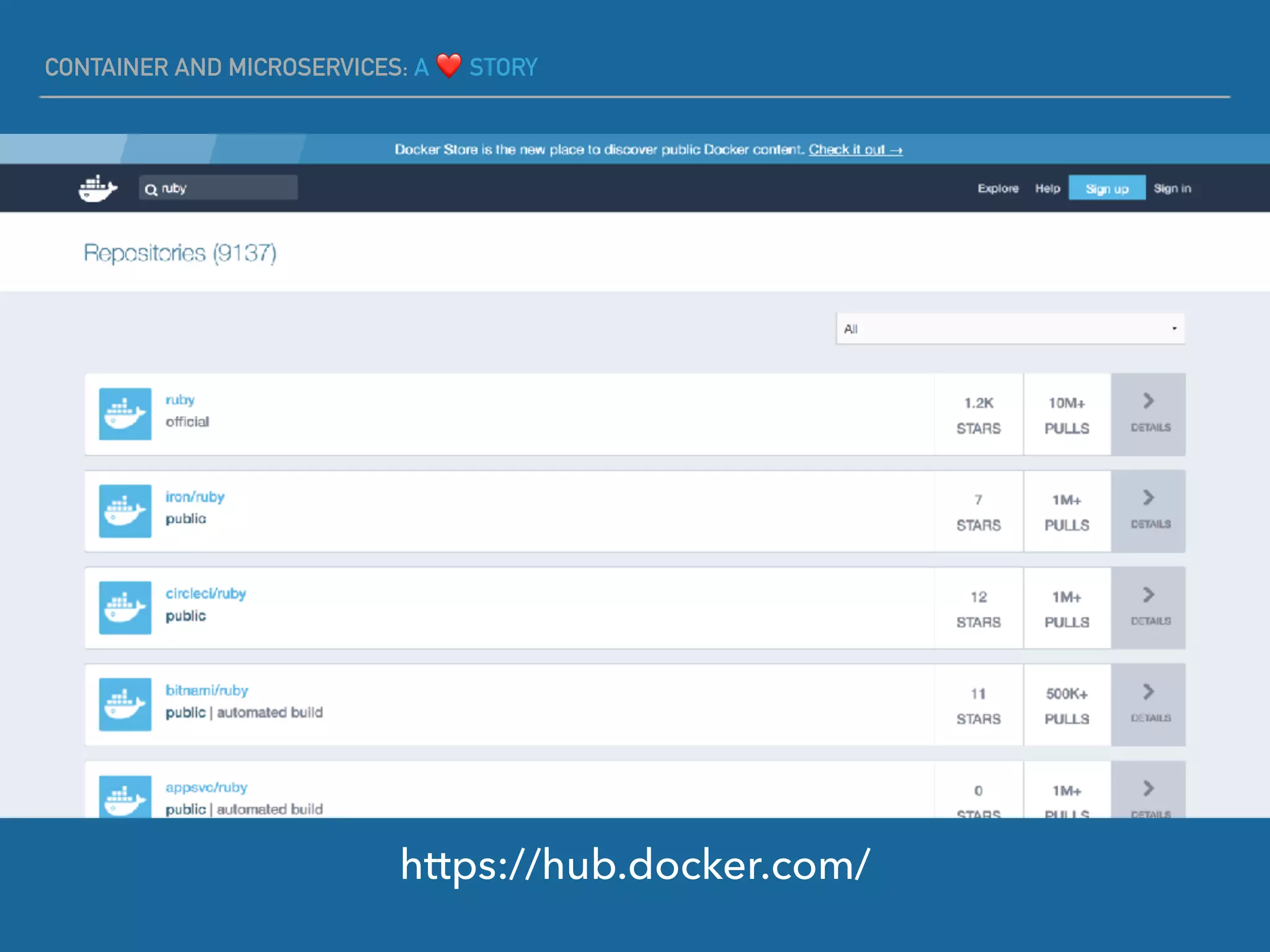Click the official label under ruby
1270x952 pixels.
coord(187,421)
